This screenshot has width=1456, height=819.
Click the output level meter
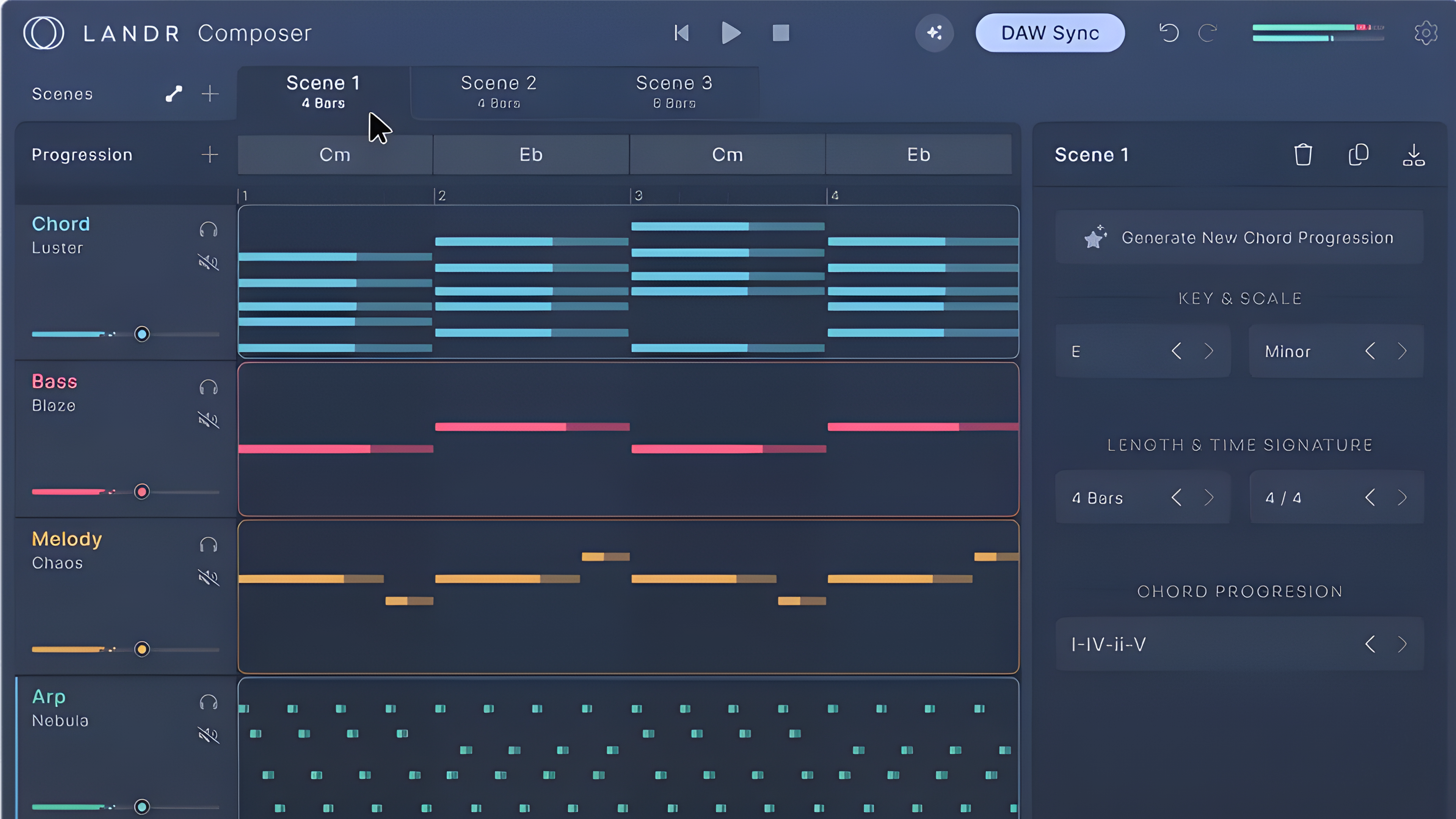[x=1318, y=33]
